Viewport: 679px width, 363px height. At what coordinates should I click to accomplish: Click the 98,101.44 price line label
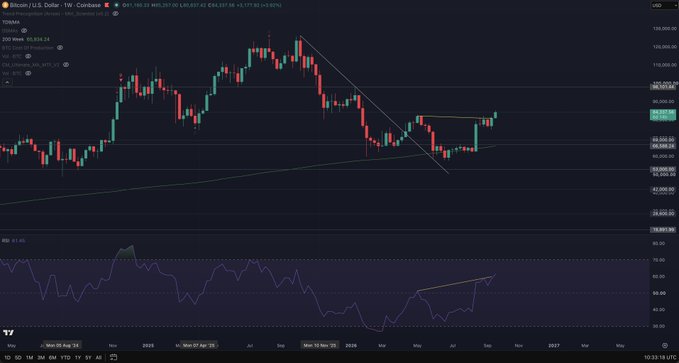tap(663, 87)
